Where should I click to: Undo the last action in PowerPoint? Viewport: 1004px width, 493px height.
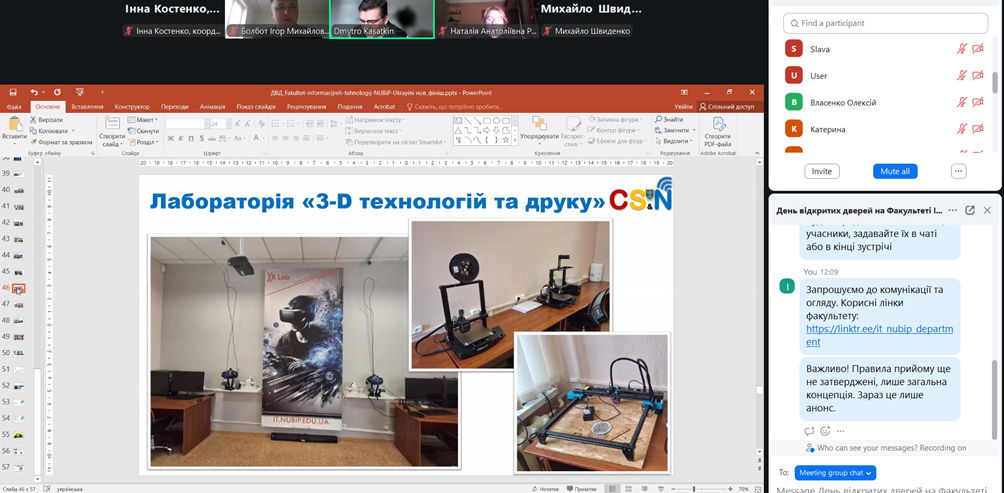[x=34, y=92]
